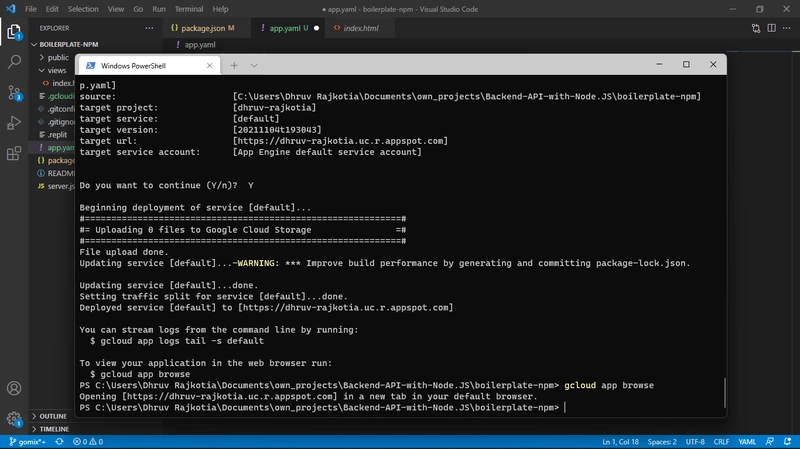Open the File menu
800x449 pixels.
(31, 9)
